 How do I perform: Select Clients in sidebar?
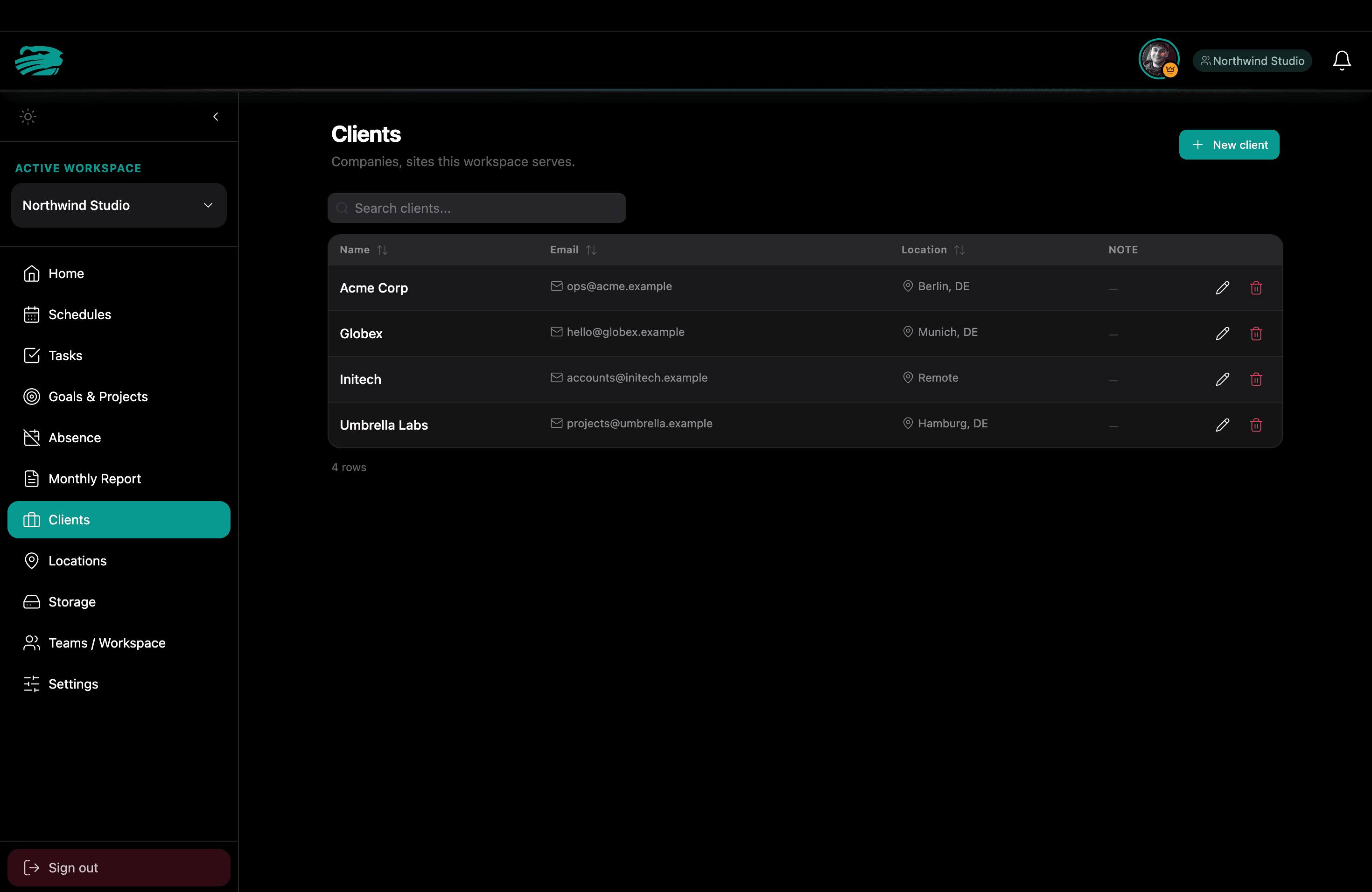pyautogui.click(x=119, y=519)
